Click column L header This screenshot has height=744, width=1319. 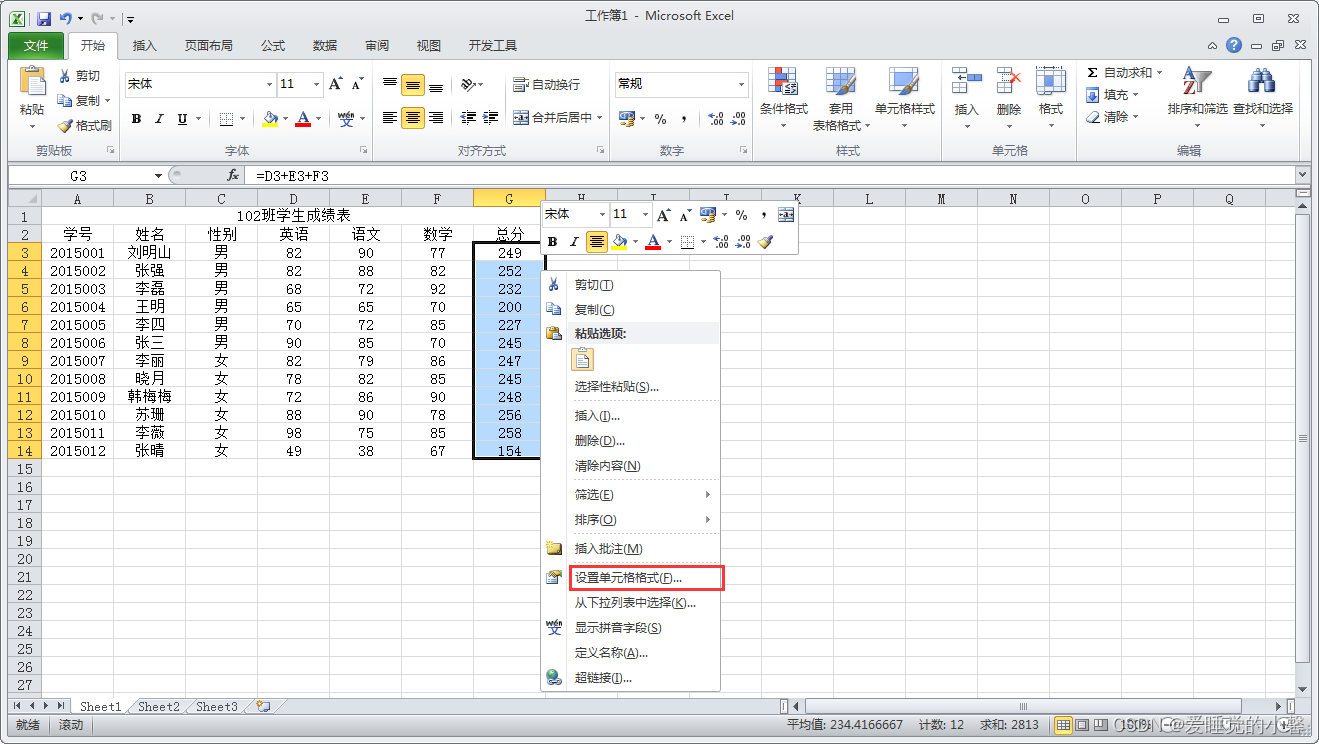click(x=869, y=199)
